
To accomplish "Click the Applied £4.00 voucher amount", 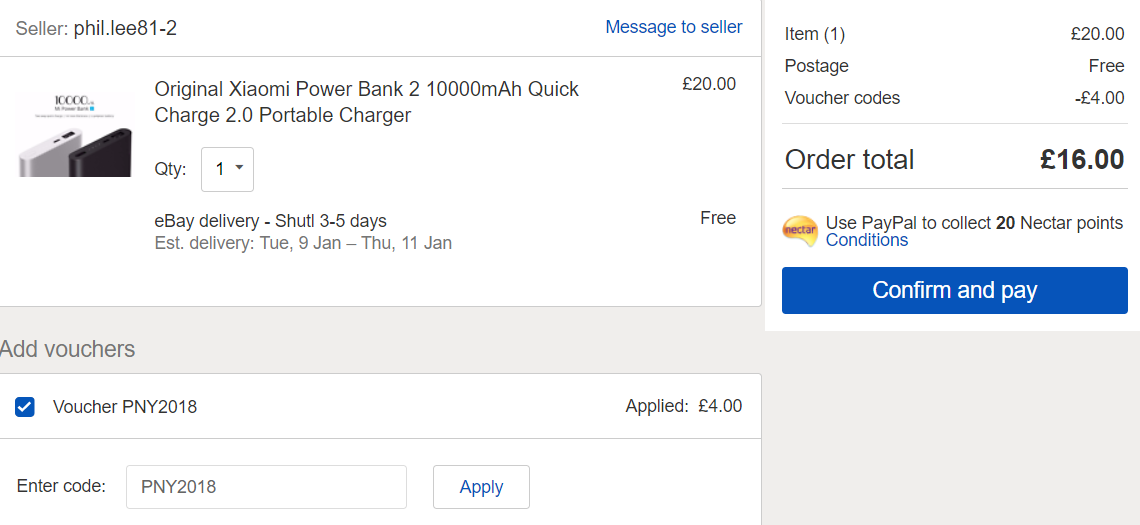I will (683, 406).
